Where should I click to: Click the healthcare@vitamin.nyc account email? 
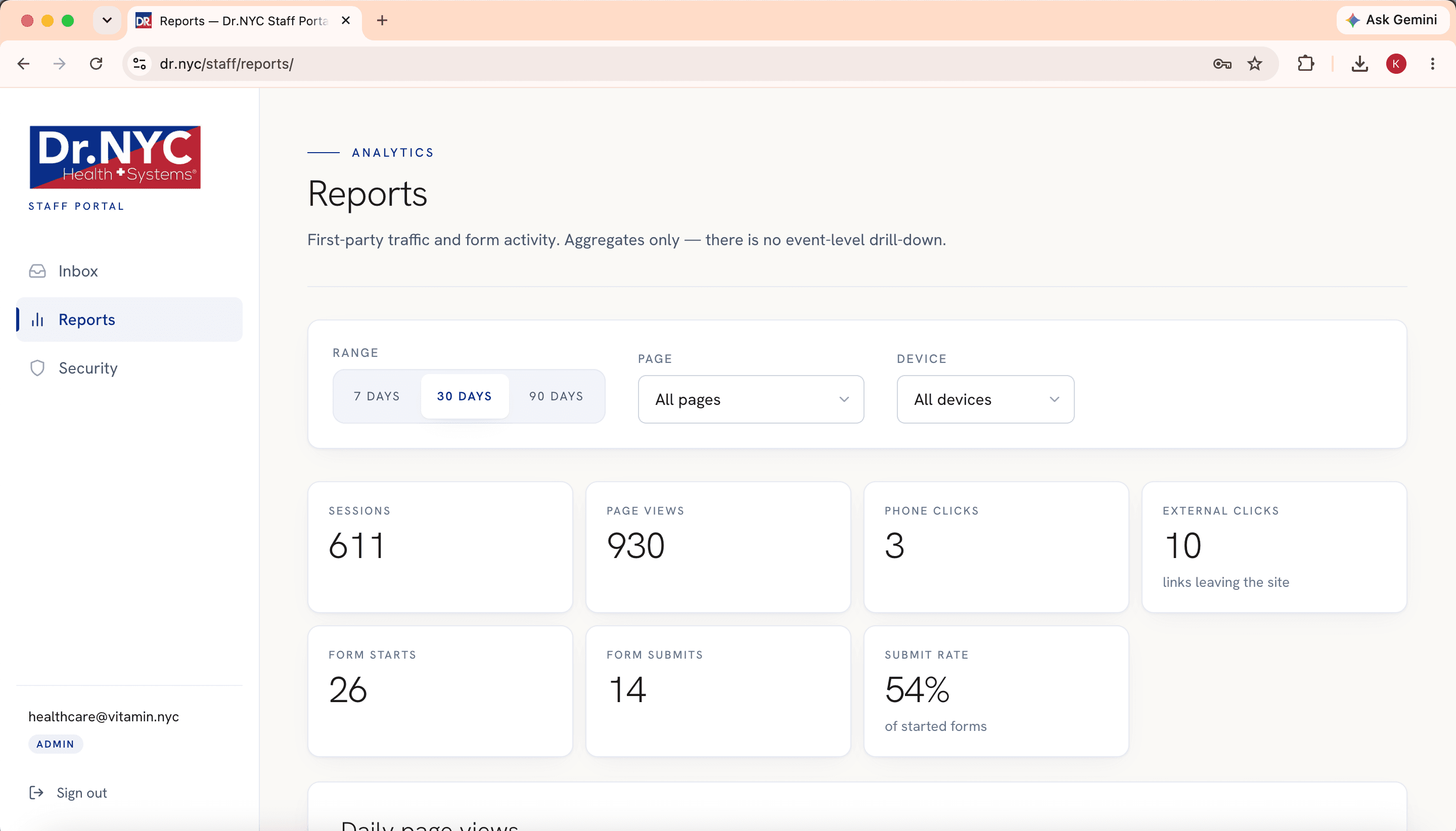[x=104, y=717]
